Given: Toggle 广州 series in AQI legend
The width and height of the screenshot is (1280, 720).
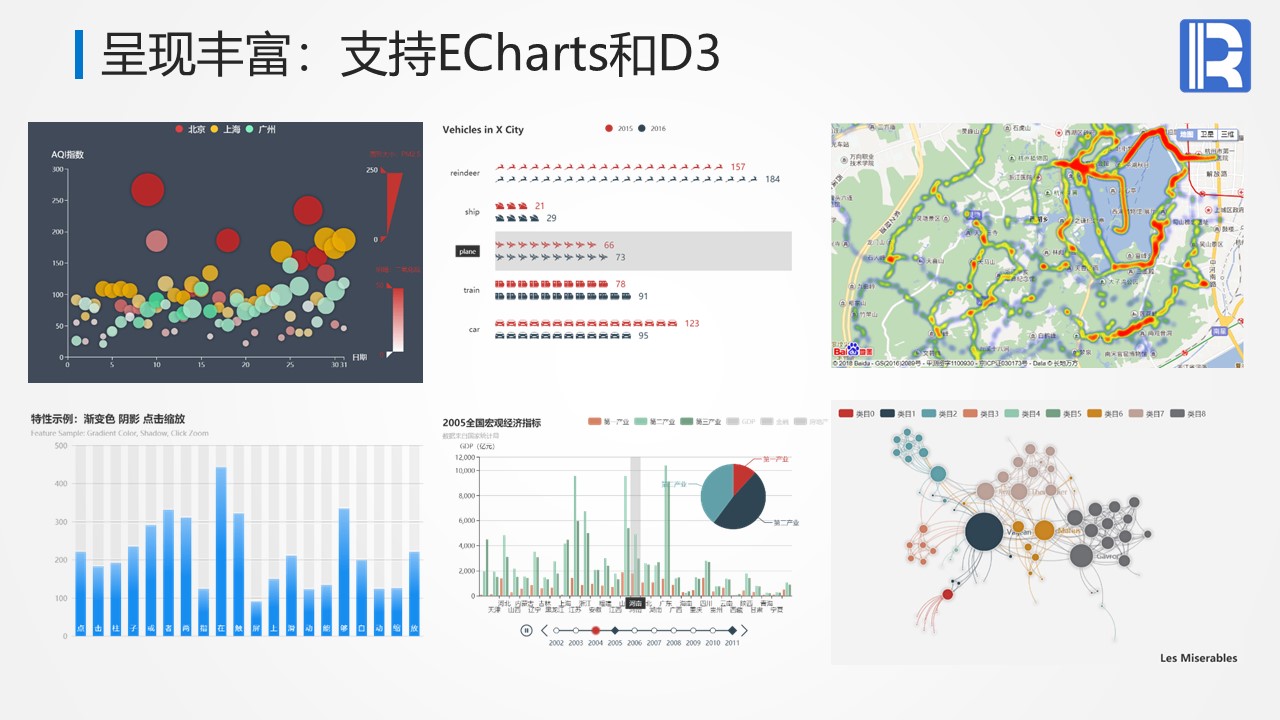Looking at the screenshot, I should (x=261, y=129).
